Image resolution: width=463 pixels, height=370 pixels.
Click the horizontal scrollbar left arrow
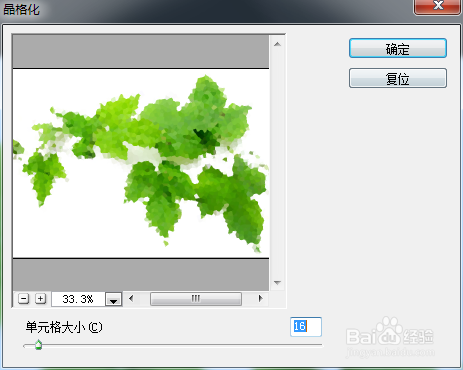(x=131, y=298)
